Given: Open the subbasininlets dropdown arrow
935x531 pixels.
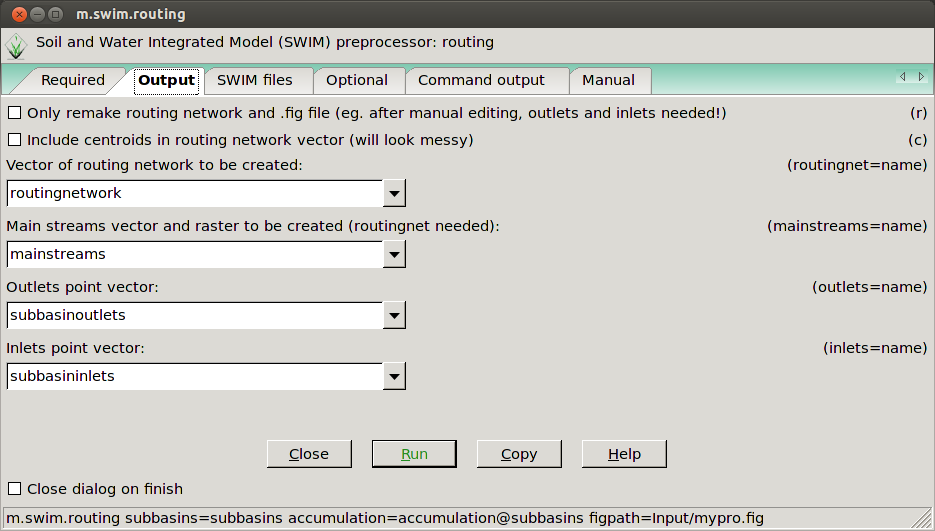Looking at the screenshot, I should click(x=395, y=377).
